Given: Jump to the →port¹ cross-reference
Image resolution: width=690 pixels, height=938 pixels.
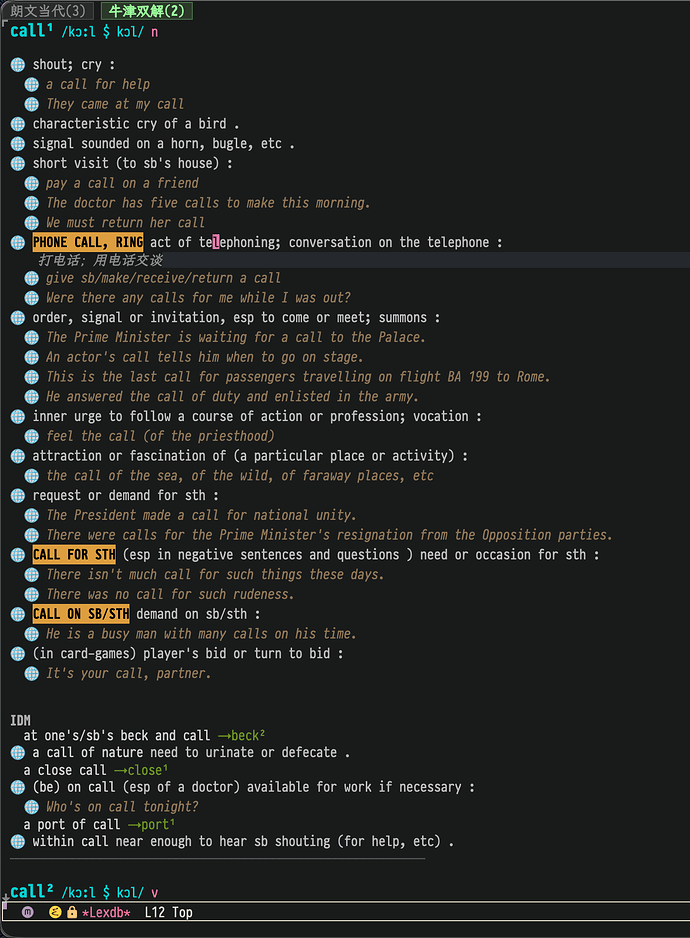Looking at the screenshot, I should click(x=153, y=825).
